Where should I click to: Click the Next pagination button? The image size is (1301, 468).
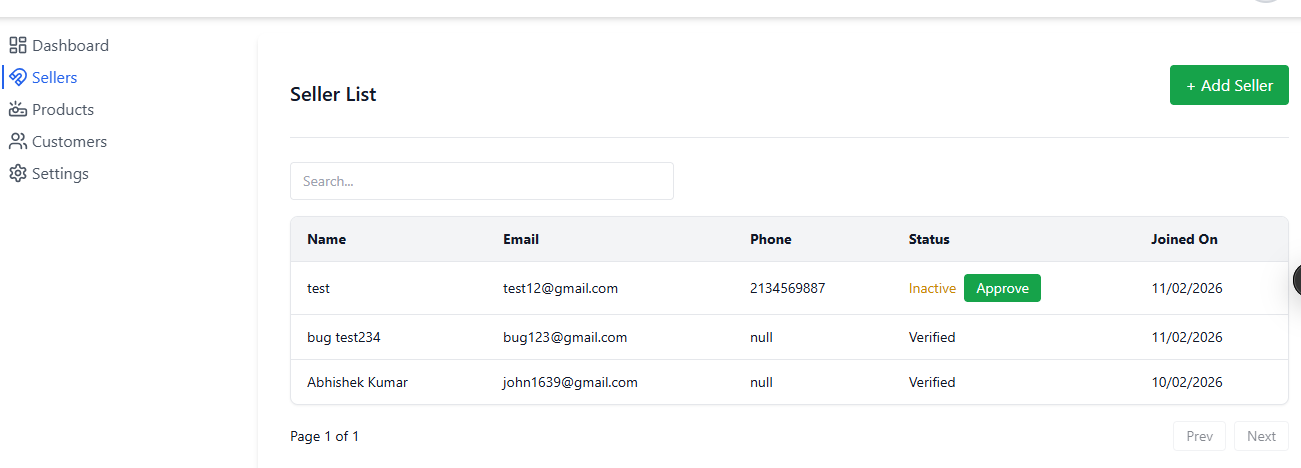click(1261, 436)
